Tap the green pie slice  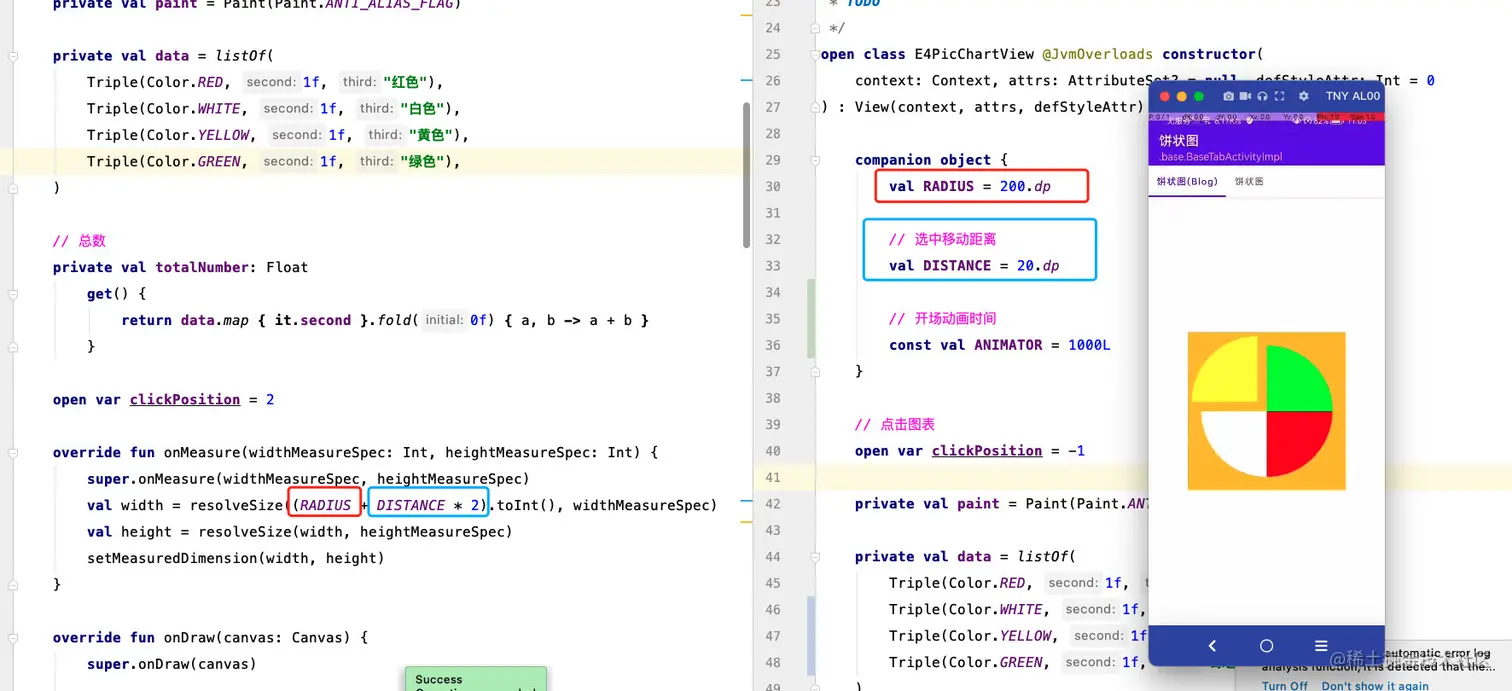point(1293,385)
